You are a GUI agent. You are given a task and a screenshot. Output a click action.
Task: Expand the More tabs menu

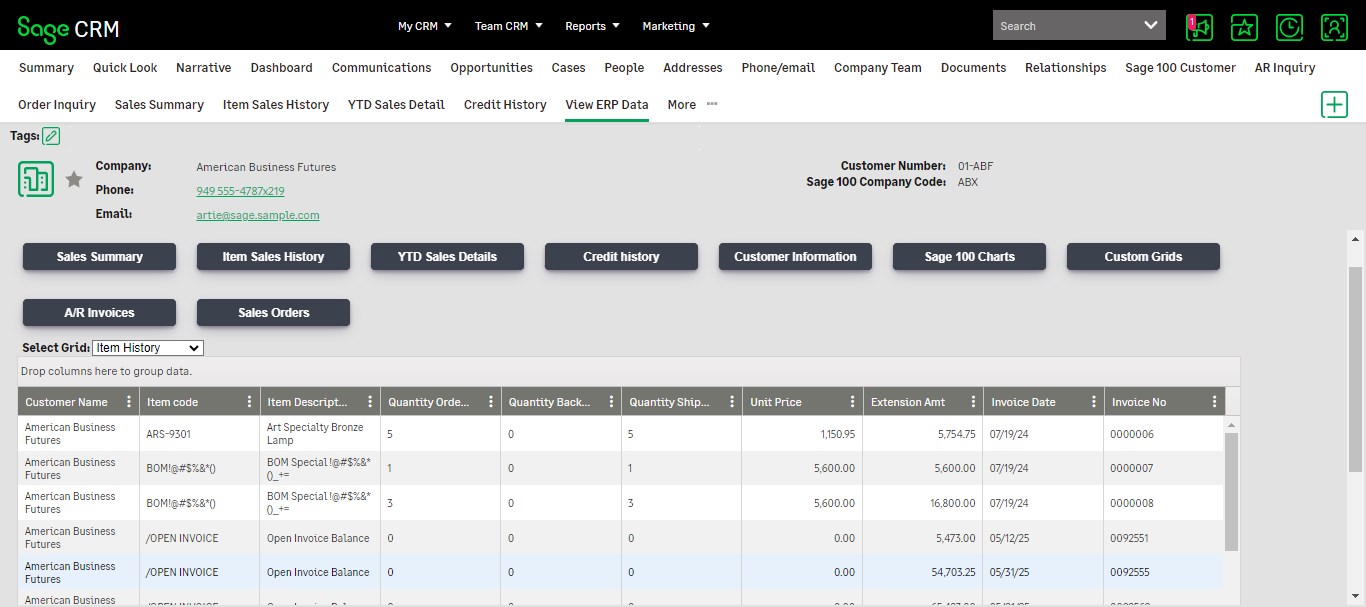point(691,105)
